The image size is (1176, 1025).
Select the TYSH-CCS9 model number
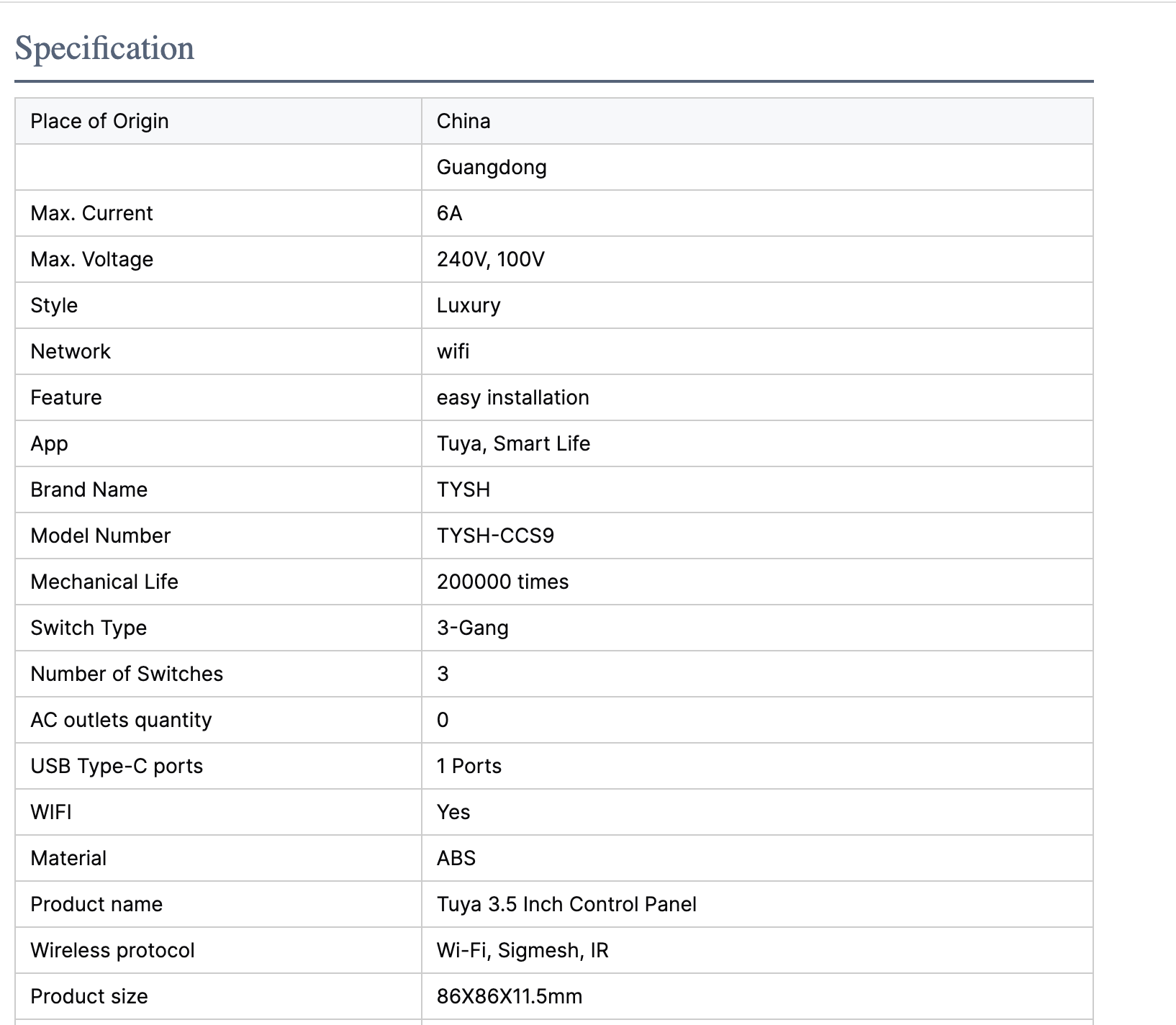(x=495, y=536)
